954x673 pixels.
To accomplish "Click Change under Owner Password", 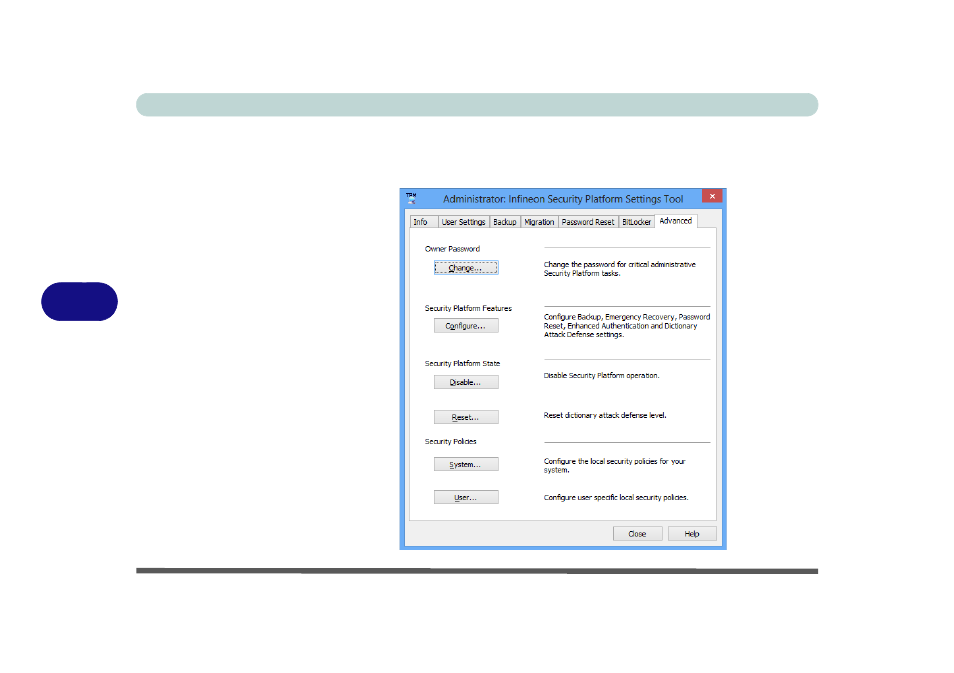I will (466, 268).
